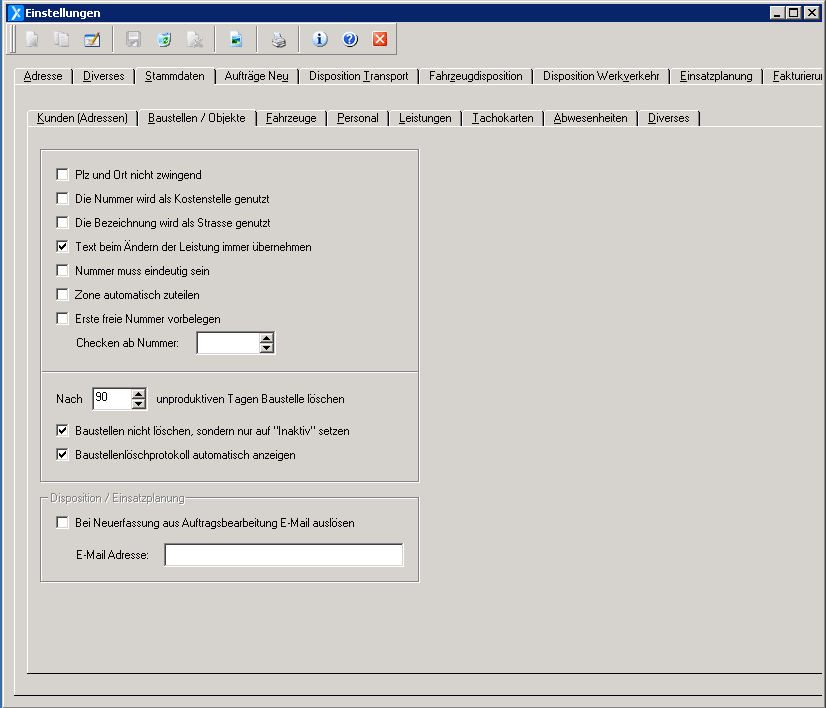Decrease unproductive days spinner value
This screenshot has height=708, width=826.
[x=138, y=404]
